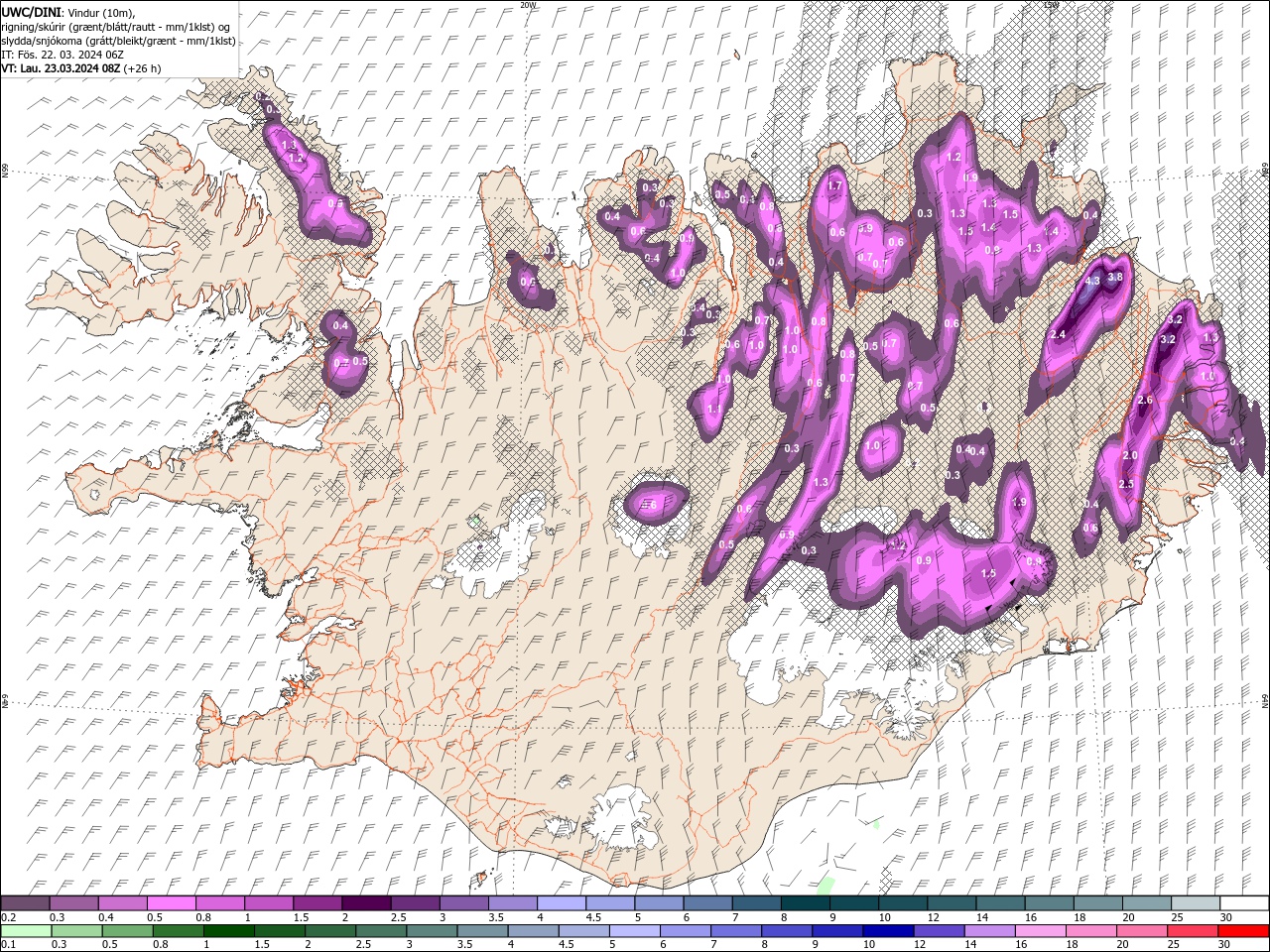Select upper legend row bright pink swatch 0.5
The width and height of the screenshot is (1270, 952).
tap(172, 903)
